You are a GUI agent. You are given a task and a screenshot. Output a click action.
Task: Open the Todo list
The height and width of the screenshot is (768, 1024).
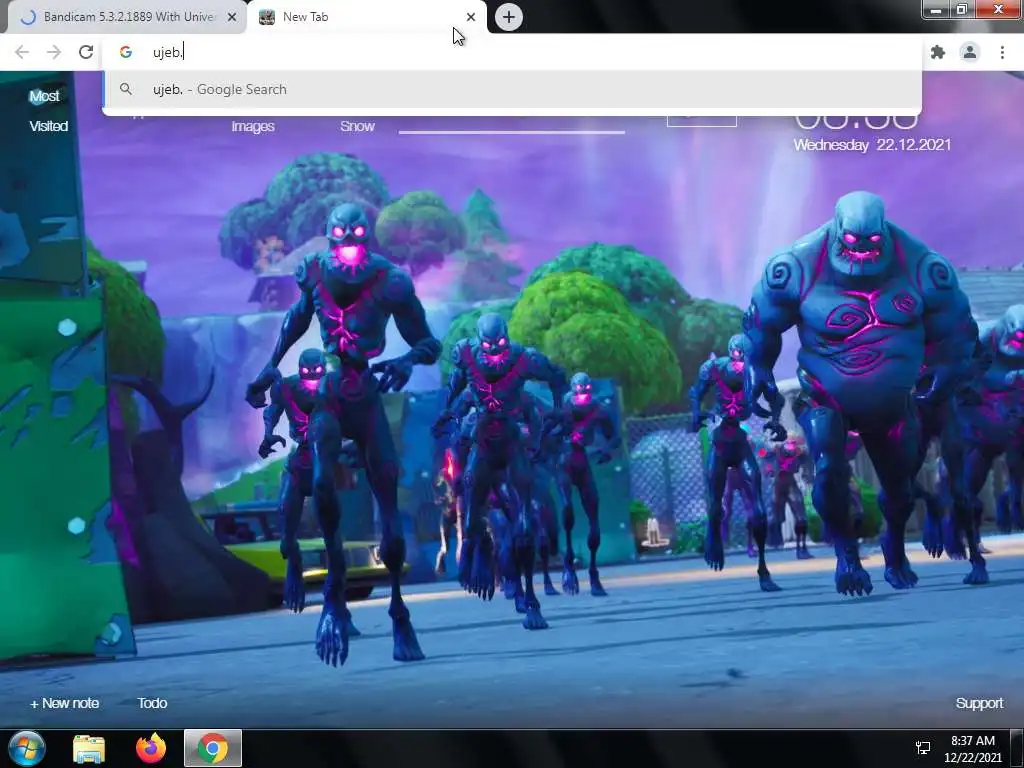(x=152, y=703)
